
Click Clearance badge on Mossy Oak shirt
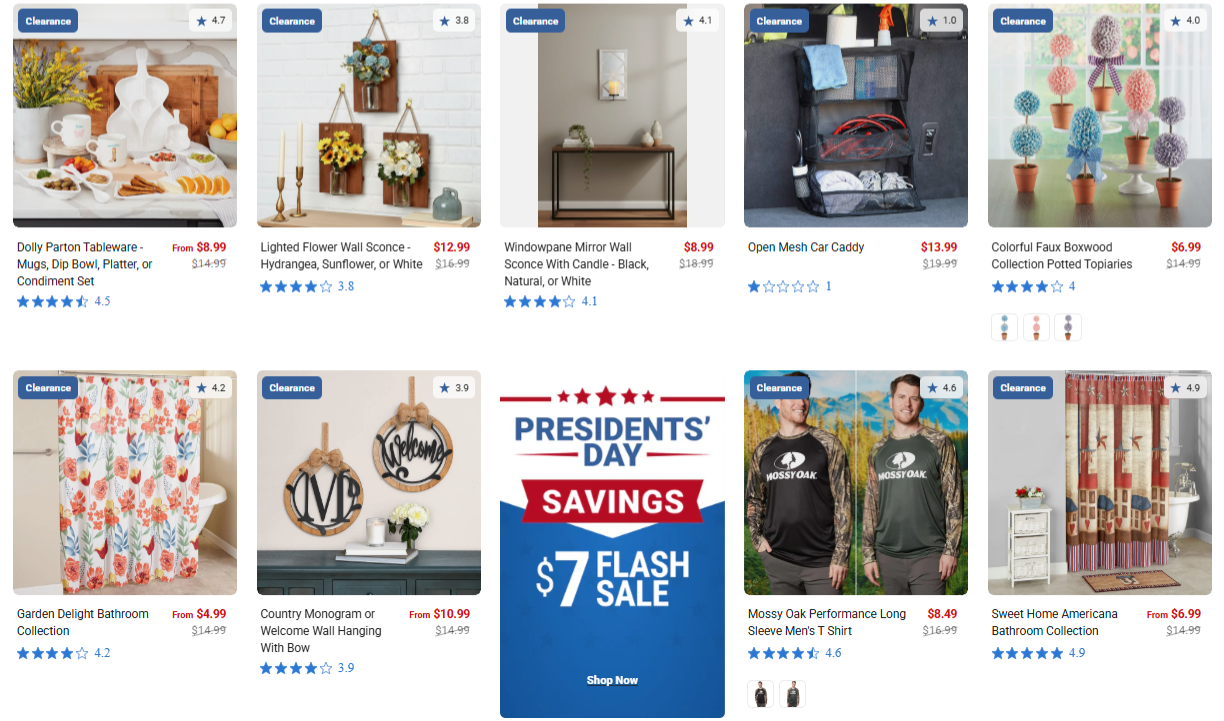(x=779, y=388)
